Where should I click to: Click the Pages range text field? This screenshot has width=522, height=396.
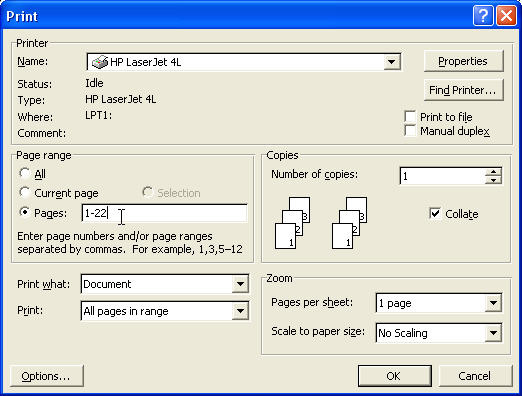164,213
